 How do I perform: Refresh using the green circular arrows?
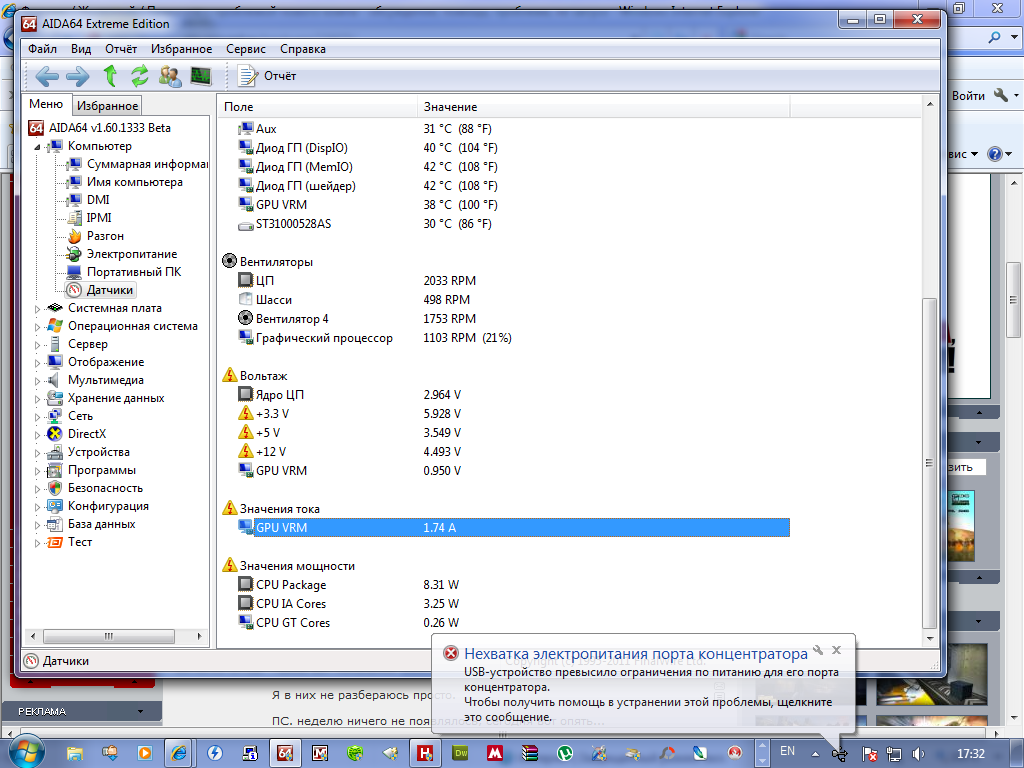139,76
